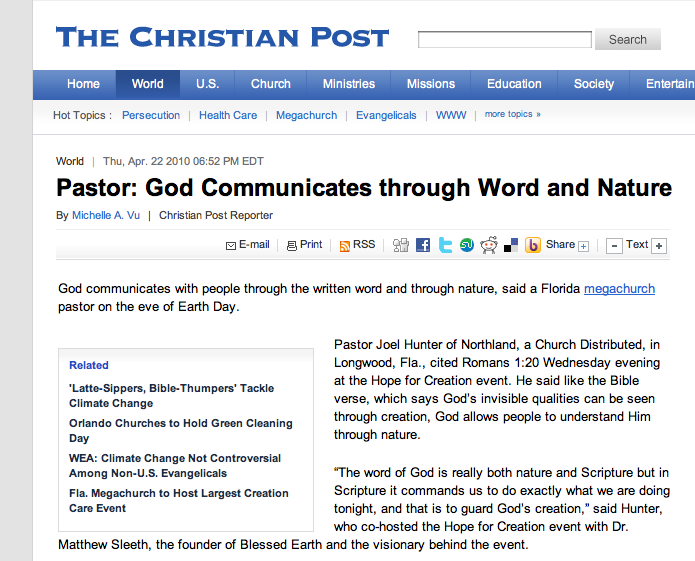Open the Megachurch hot topic link
695x561 pixels.
(306, 115)
